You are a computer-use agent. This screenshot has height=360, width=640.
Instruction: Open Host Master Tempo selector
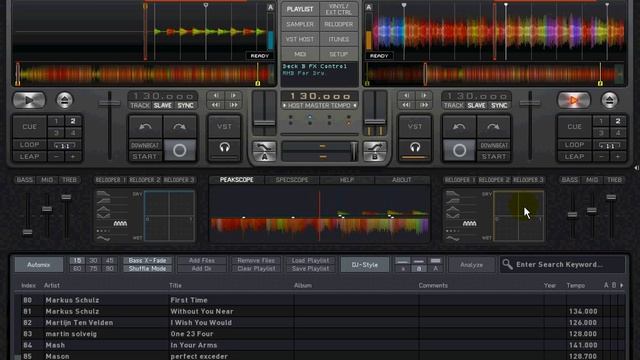point(320,105)
